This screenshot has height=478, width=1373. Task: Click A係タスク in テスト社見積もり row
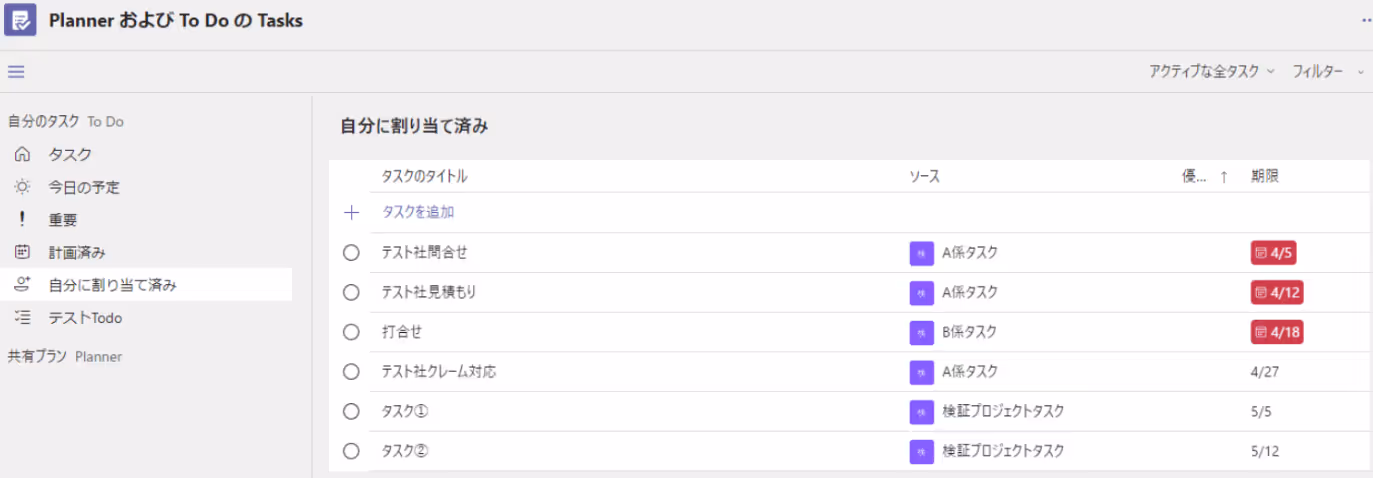[x=970, y=292]
